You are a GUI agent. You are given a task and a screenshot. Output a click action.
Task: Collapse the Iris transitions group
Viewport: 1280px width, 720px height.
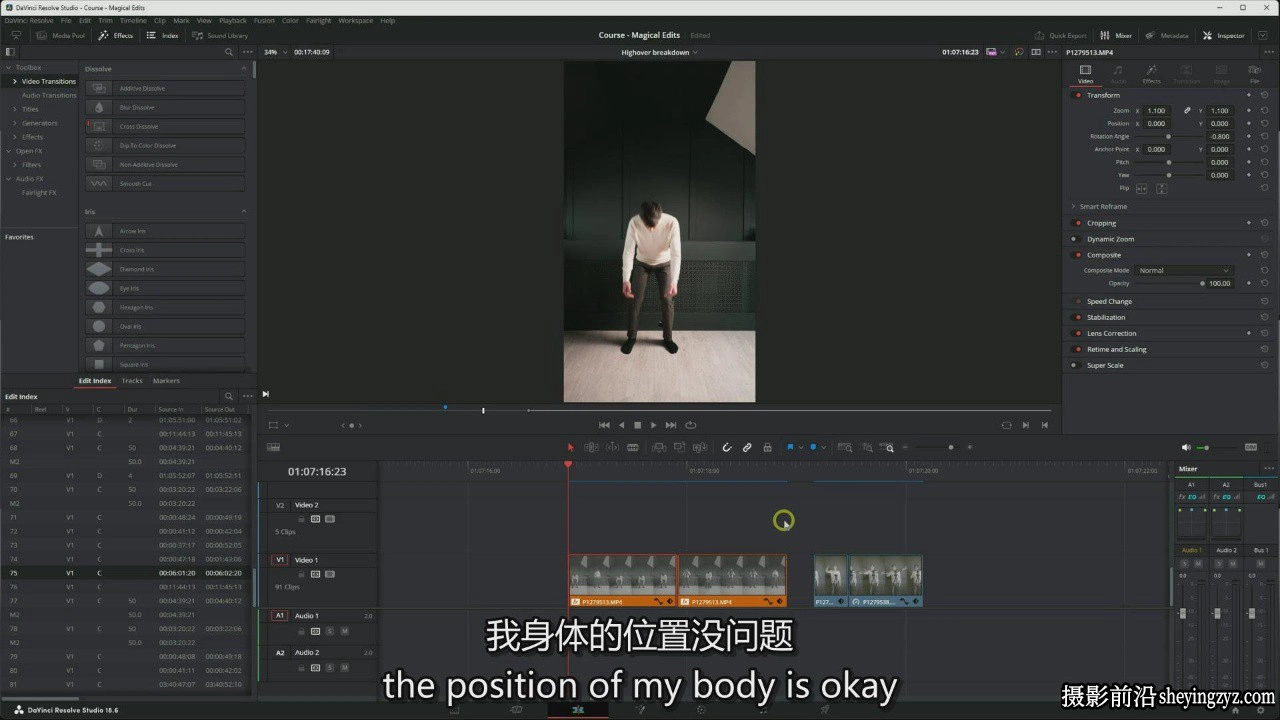245,212
